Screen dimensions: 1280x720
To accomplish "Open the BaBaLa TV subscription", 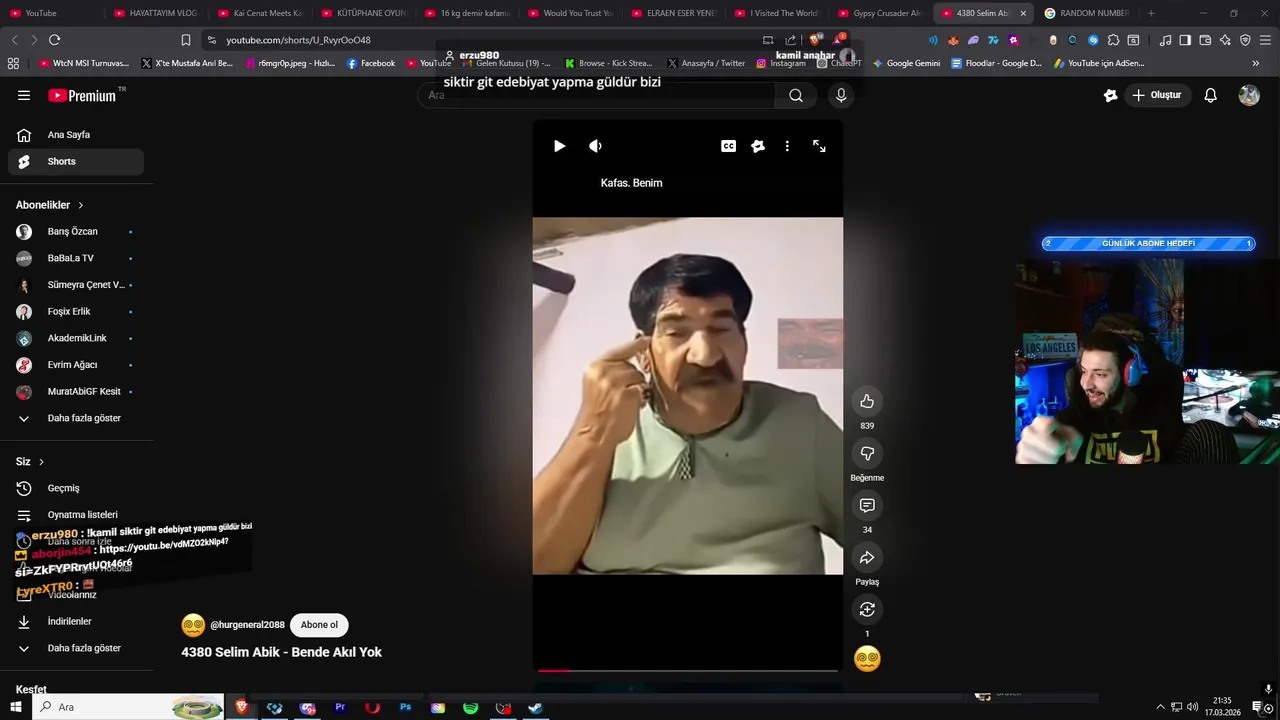I will 76,258.
